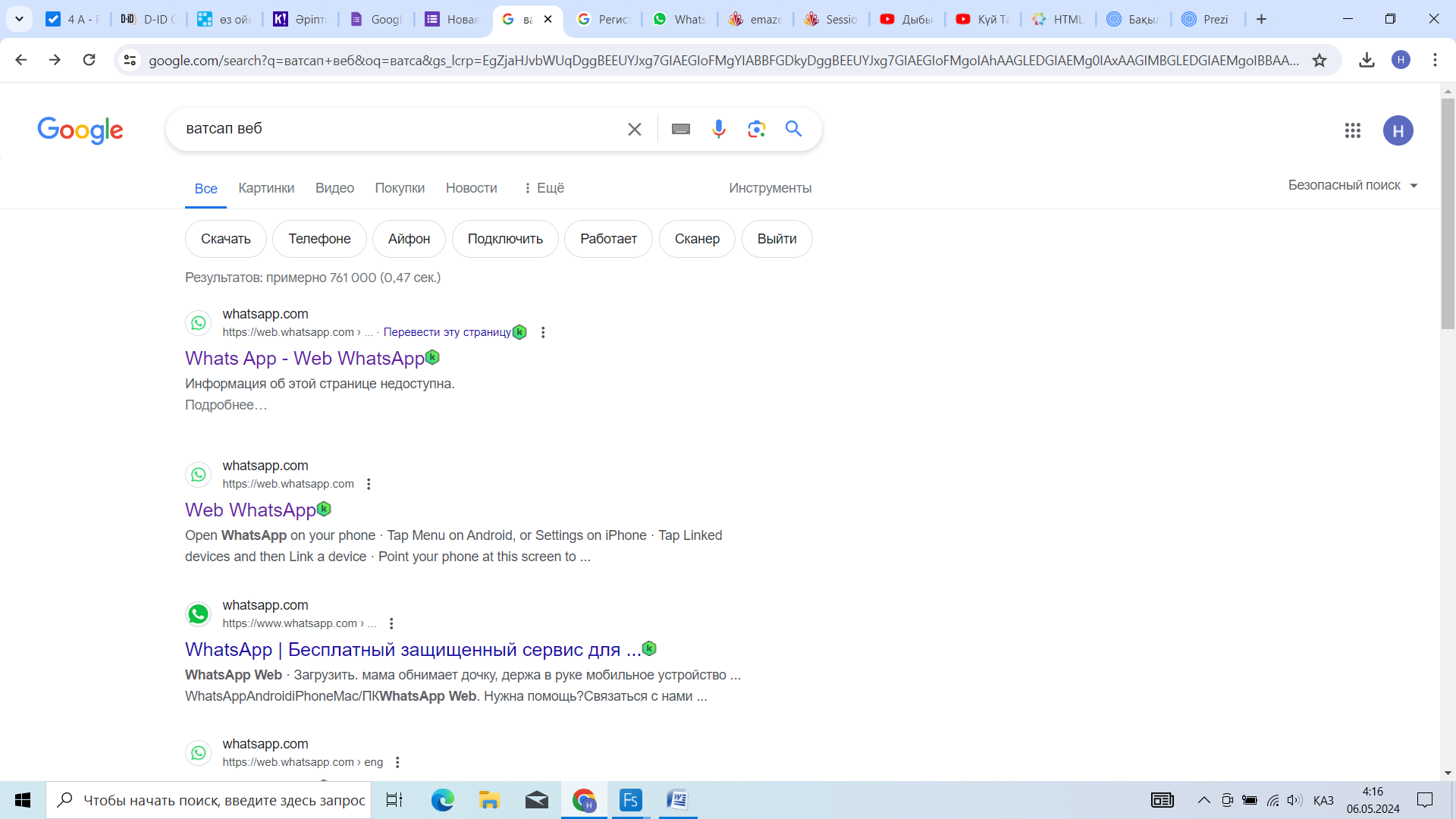
Task: Open the Google apps grid
Action: coord(1352,130)
